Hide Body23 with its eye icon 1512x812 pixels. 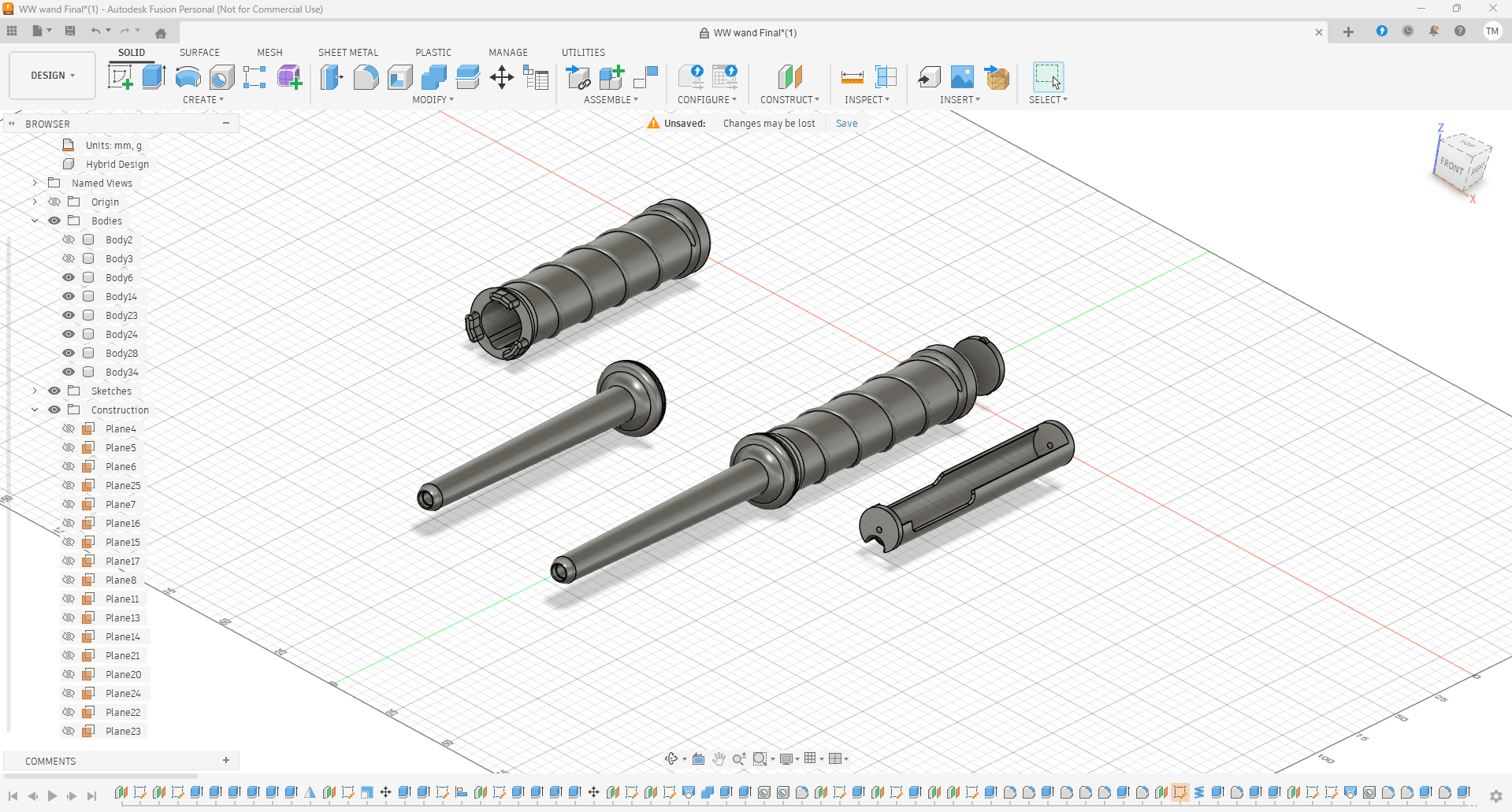point(69,315)
